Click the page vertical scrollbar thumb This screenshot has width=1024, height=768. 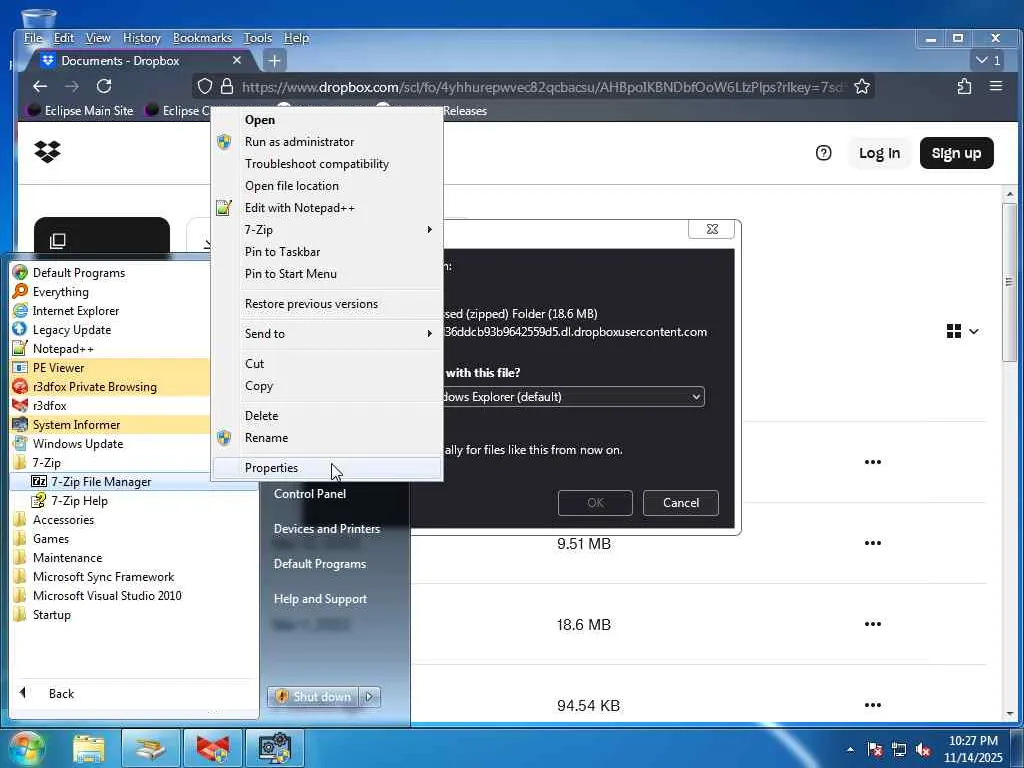click(x=1010, y=282)
